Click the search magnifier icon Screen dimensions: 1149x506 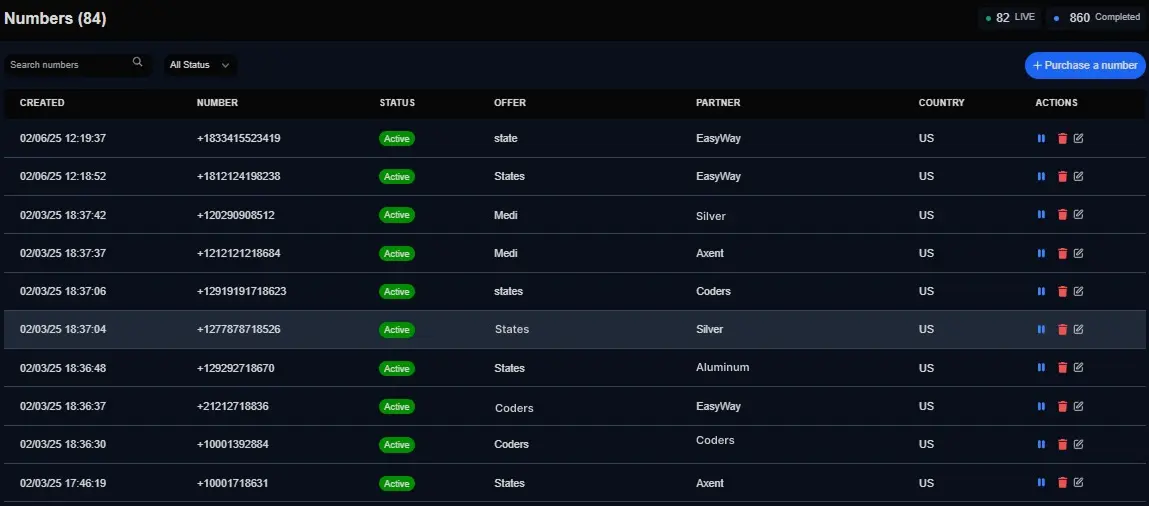pos(138,62)
